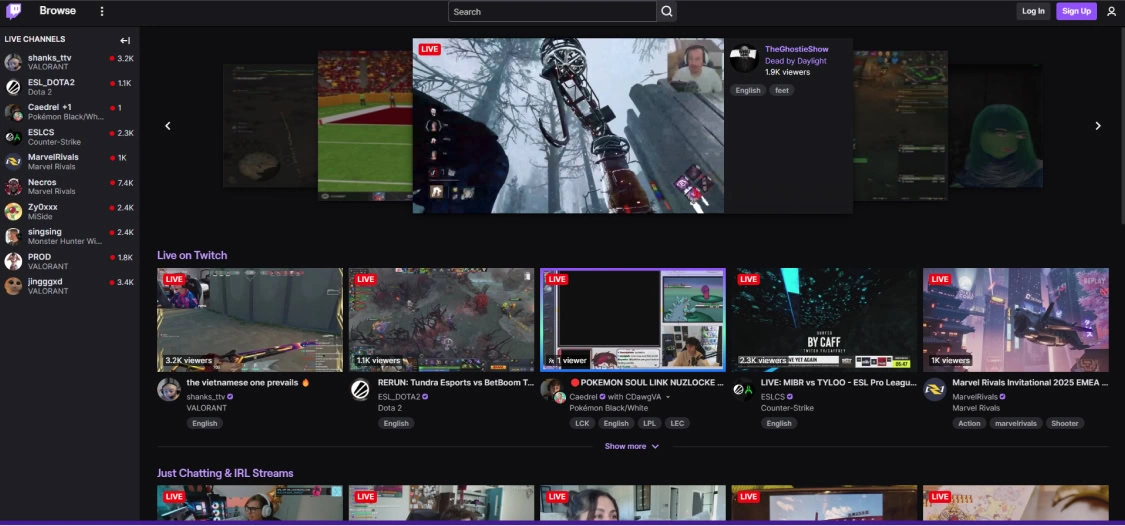Click the 'feet' tag in carousel
This screenshot has height=526, width=1125.
coord(782,90)
